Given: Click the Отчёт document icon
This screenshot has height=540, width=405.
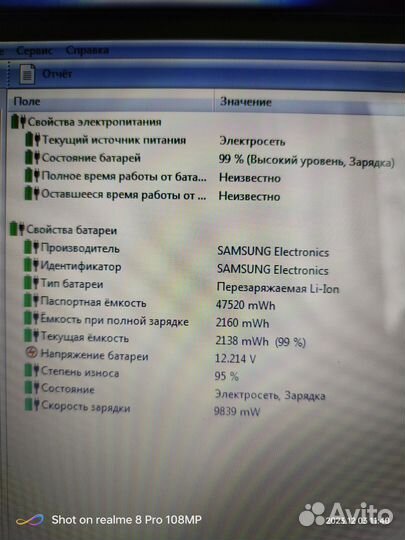Looking at the screenshot, I should click(x=27, y=74).
